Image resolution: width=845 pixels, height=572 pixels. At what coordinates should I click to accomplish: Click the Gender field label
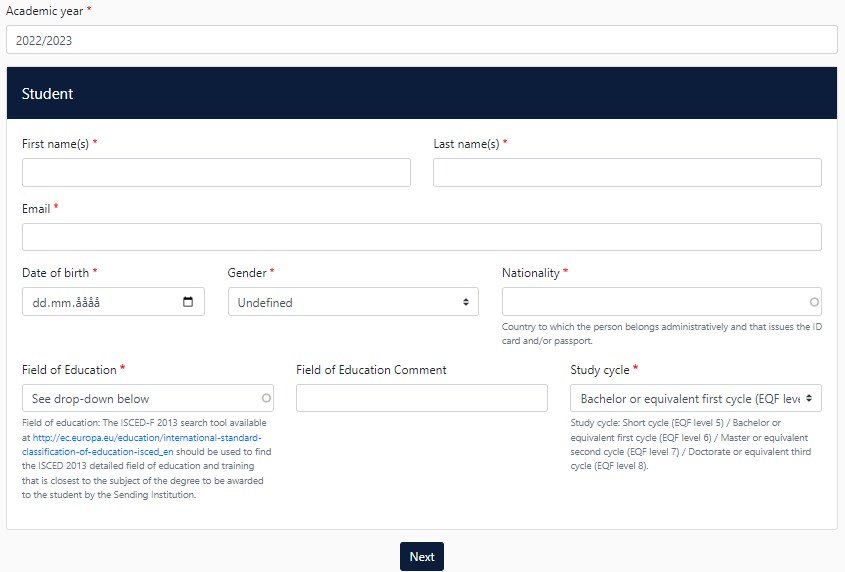coord(247,273)
